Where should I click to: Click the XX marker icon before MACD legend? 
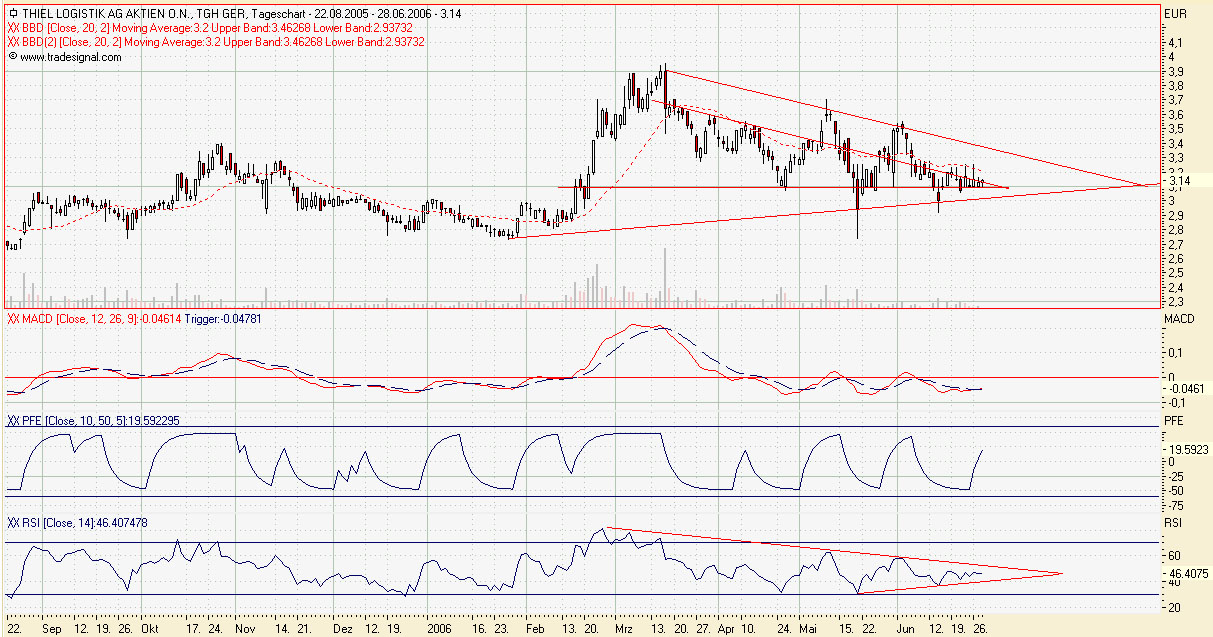(12, 319)
